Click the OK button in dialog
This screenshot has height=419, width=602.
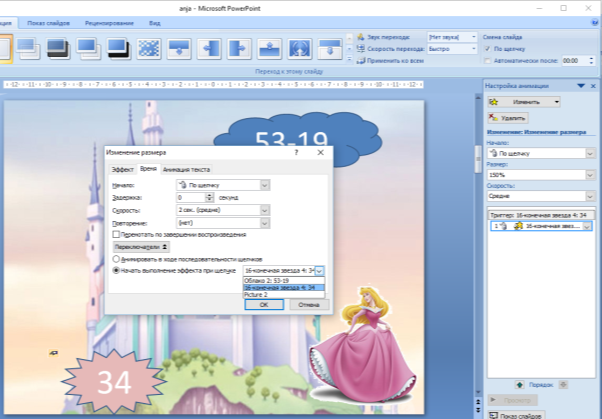tap(264, 305)
